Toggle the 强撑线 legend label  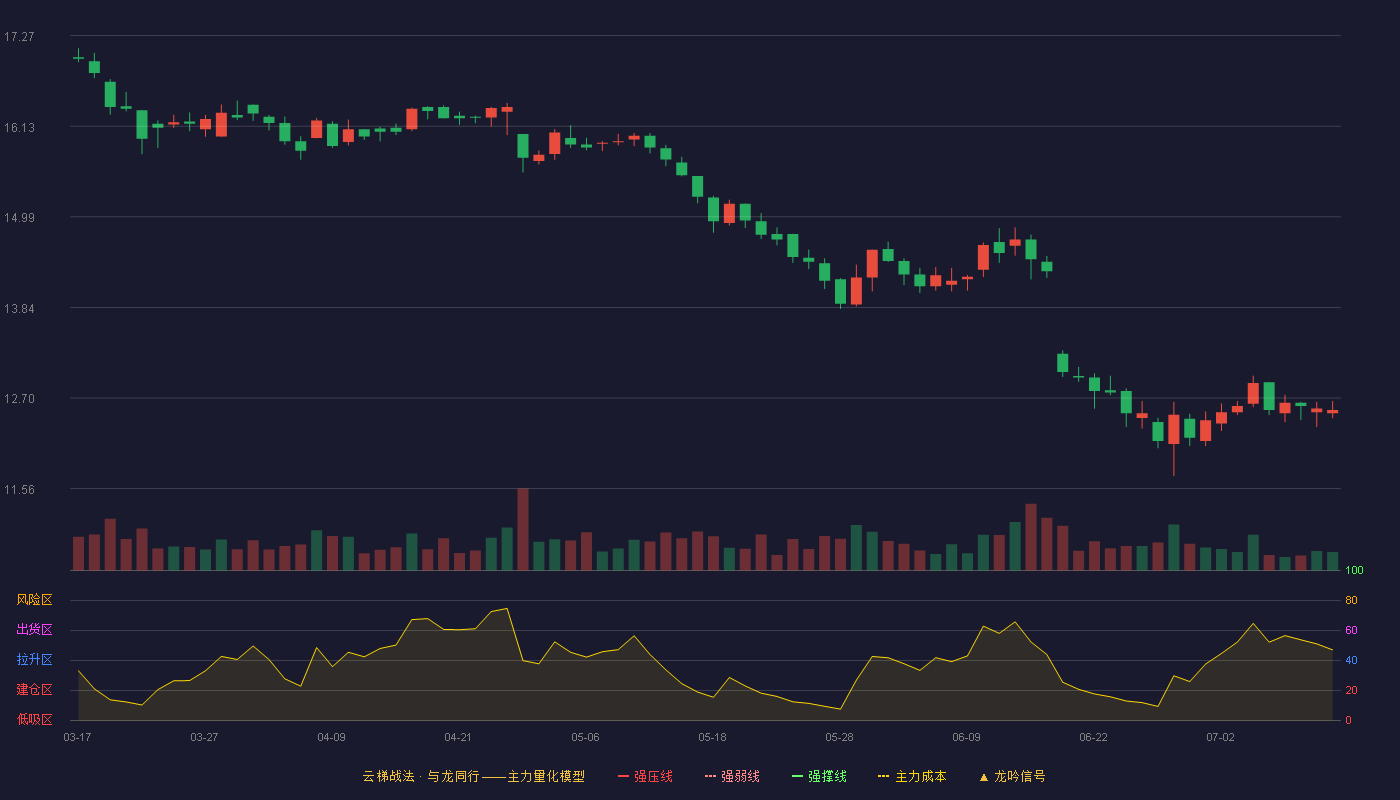coord(827,776)
